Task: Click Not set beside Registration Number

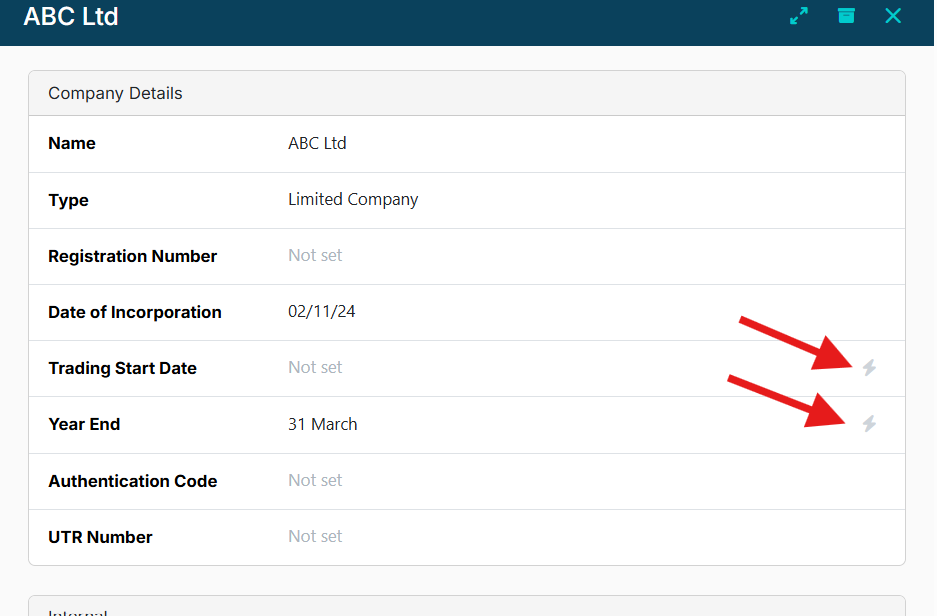Action: click(315, 256)
